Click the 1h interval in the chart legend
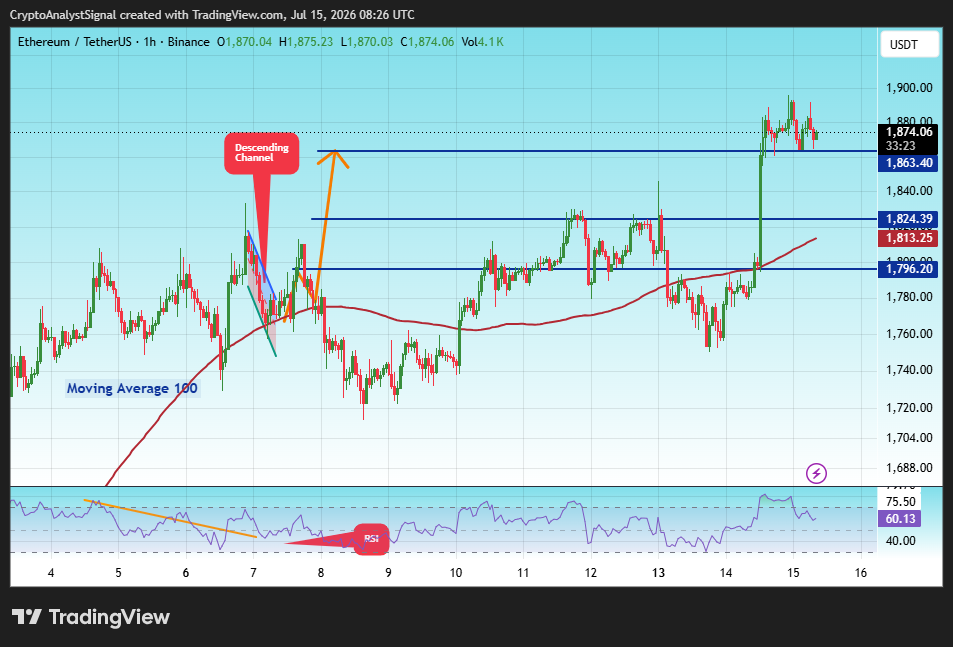The height and width of the screenshot is (647, 953). [x=150, y=42]
